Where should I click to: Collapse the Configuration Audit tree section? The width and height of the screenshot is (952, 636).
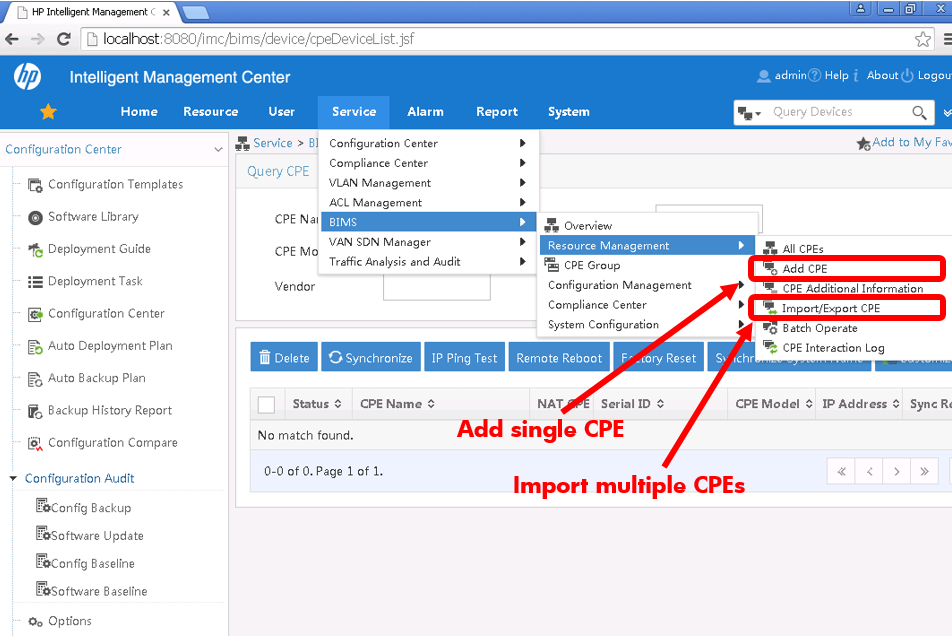13,478
